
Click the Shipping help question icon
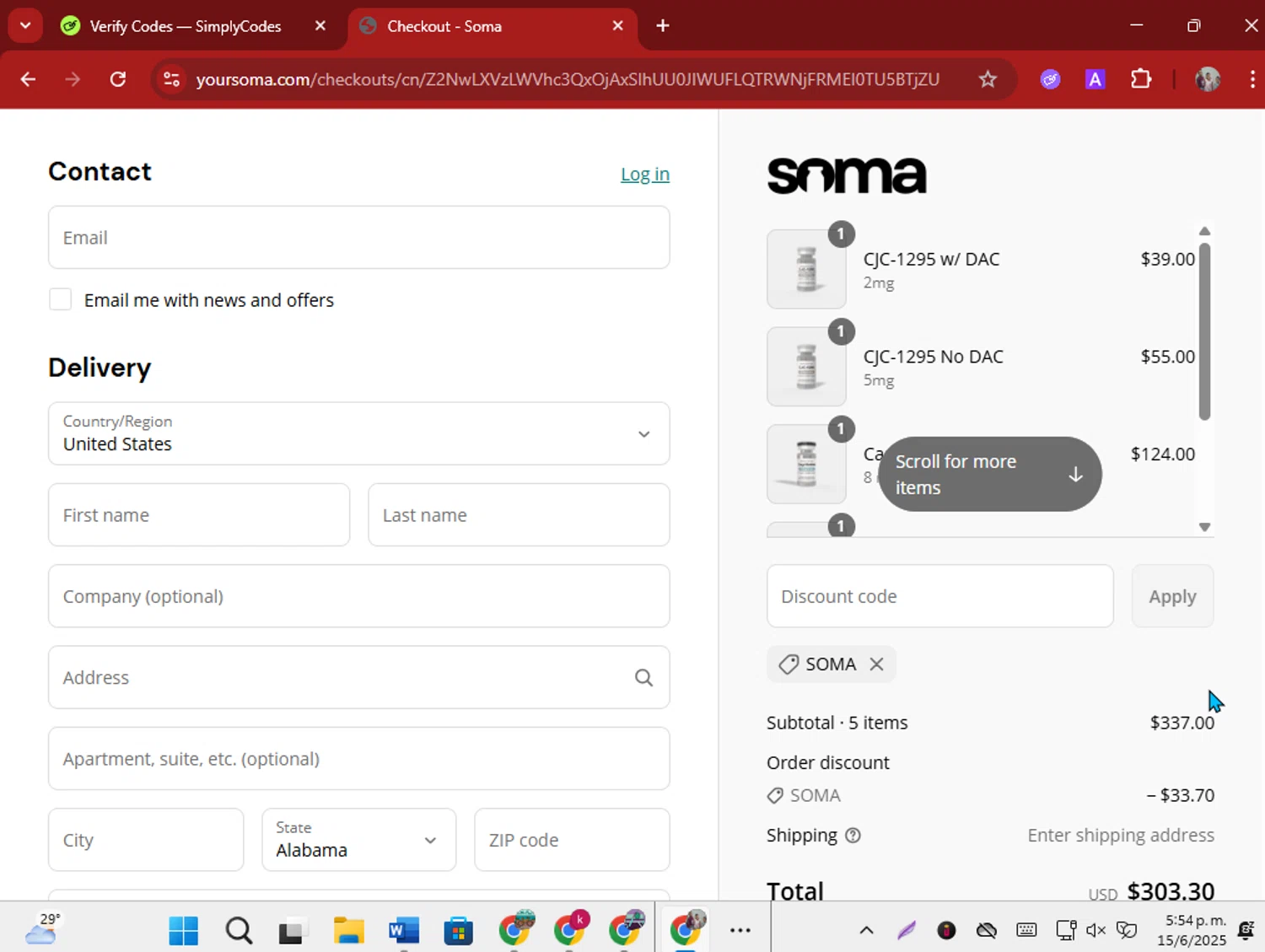(853, 836)
